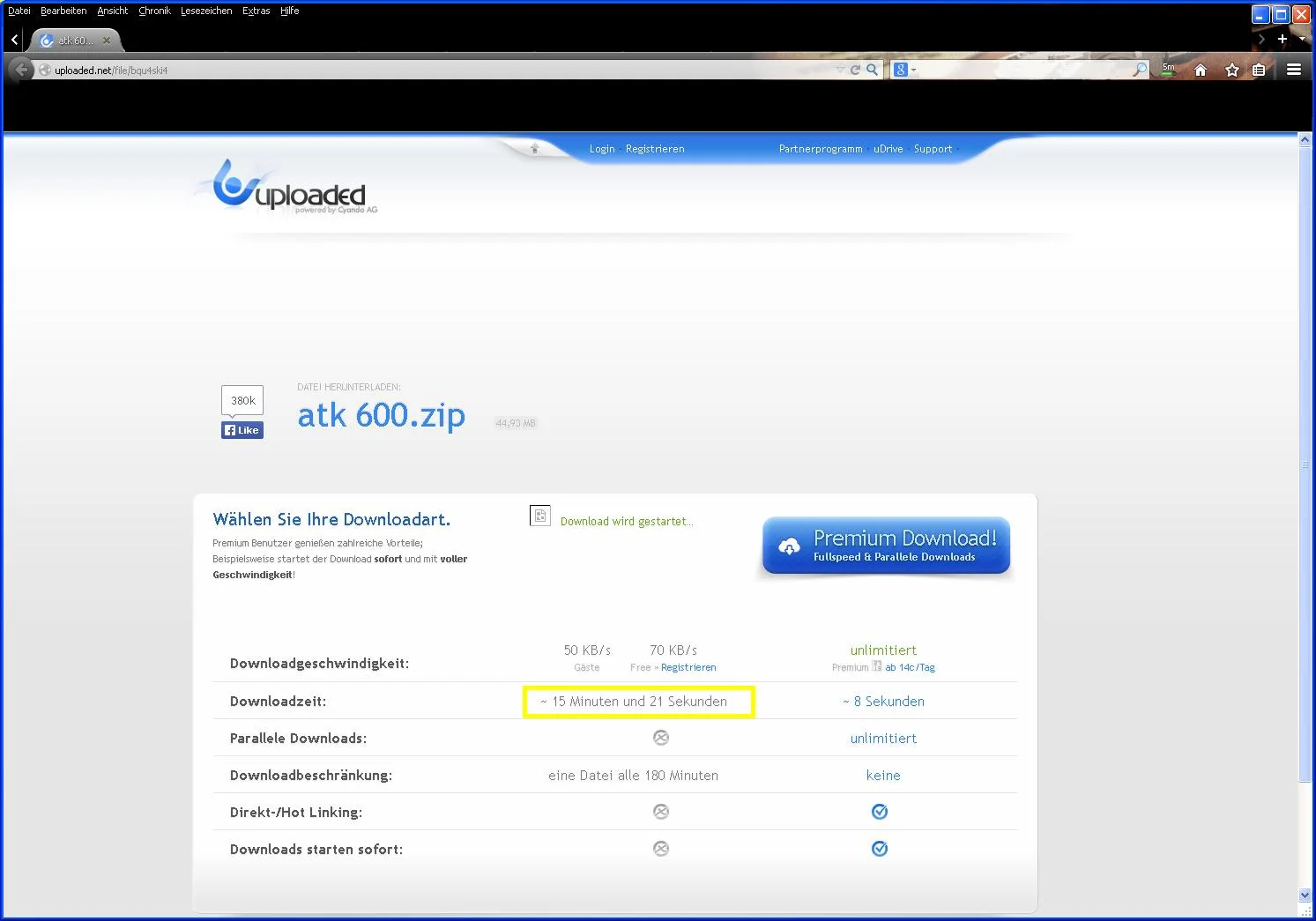
Task: Open the Firefox hamburger menu
Action: [x=1293, y=68]
